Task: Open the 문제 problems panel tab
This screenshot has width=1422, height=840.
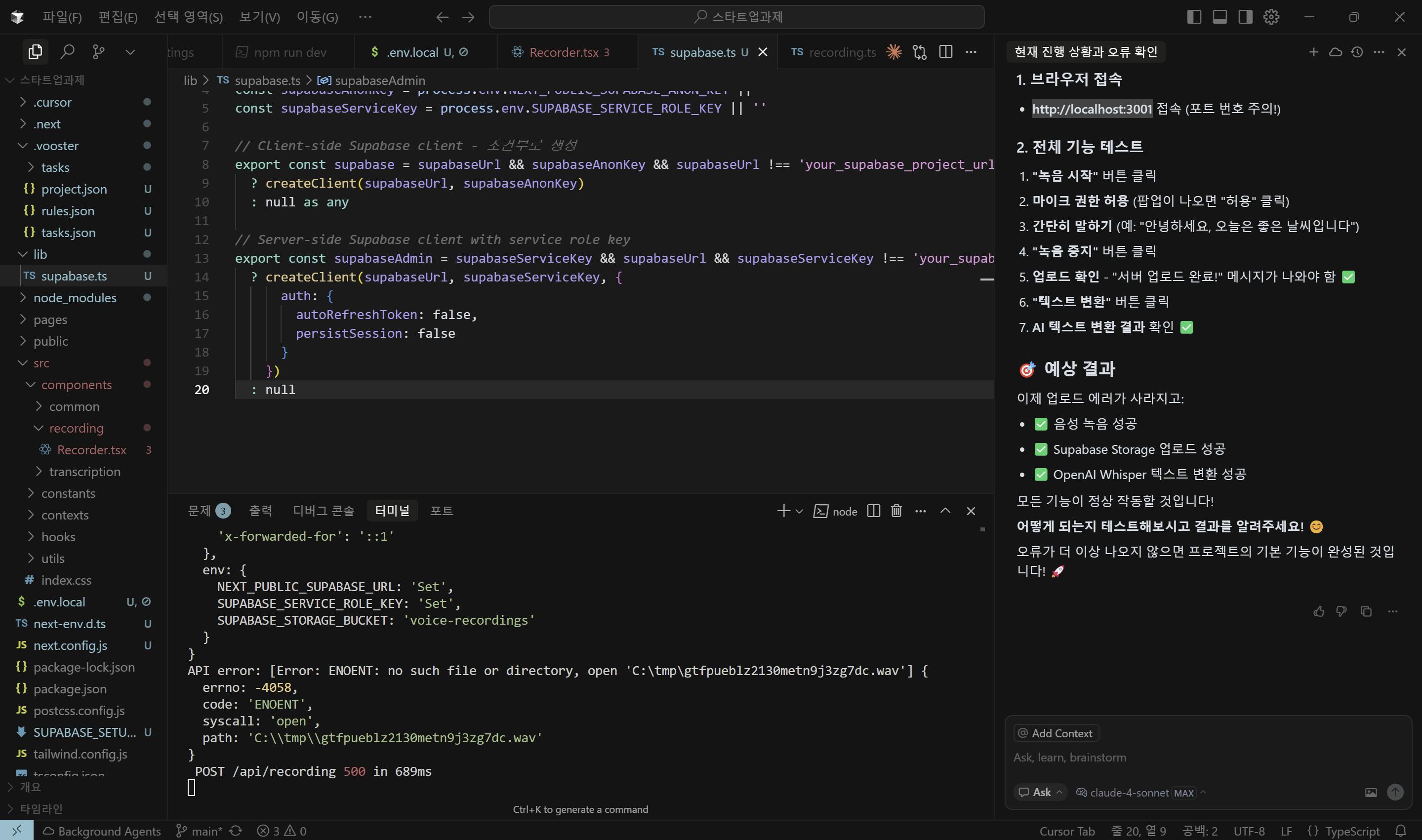Action: coord(208,511)
